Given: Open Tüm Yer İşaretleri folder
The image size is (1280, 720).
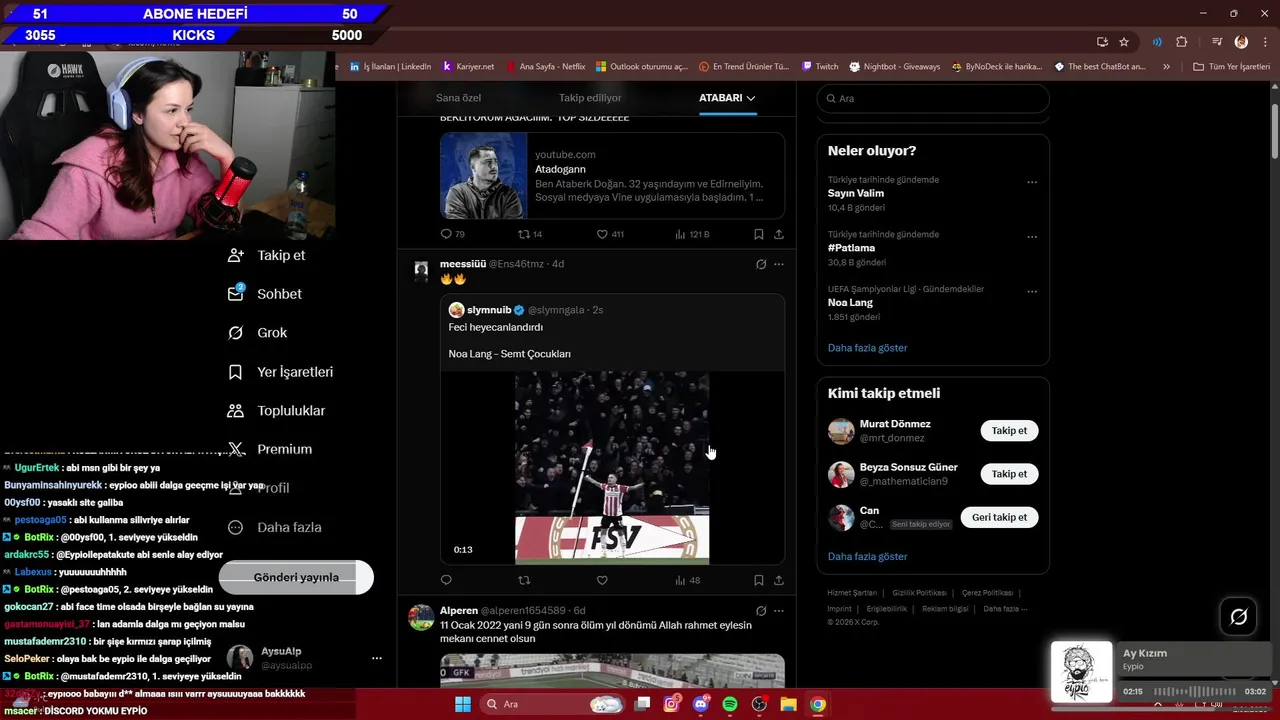Looking at the screenshot, I should pos(1231,67).
